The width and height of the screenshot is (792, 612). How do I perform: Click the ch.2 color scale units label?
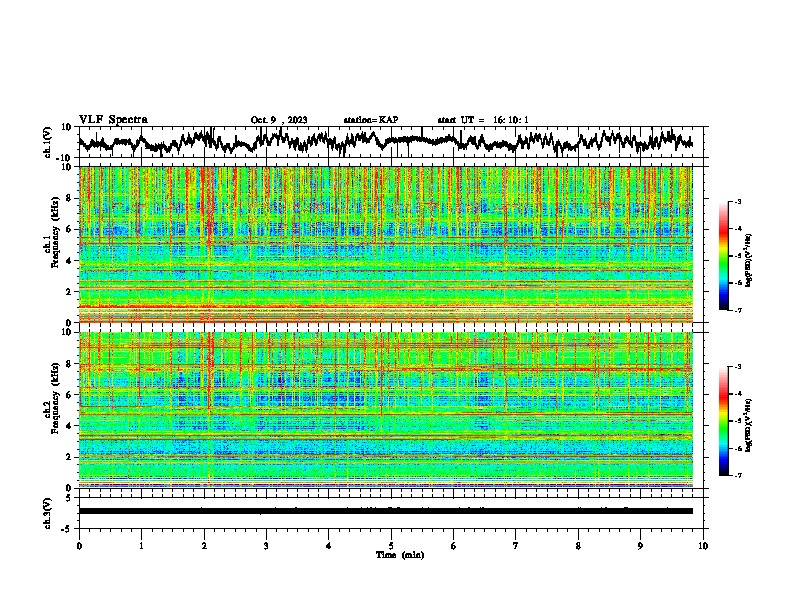(x=749, y=425)
